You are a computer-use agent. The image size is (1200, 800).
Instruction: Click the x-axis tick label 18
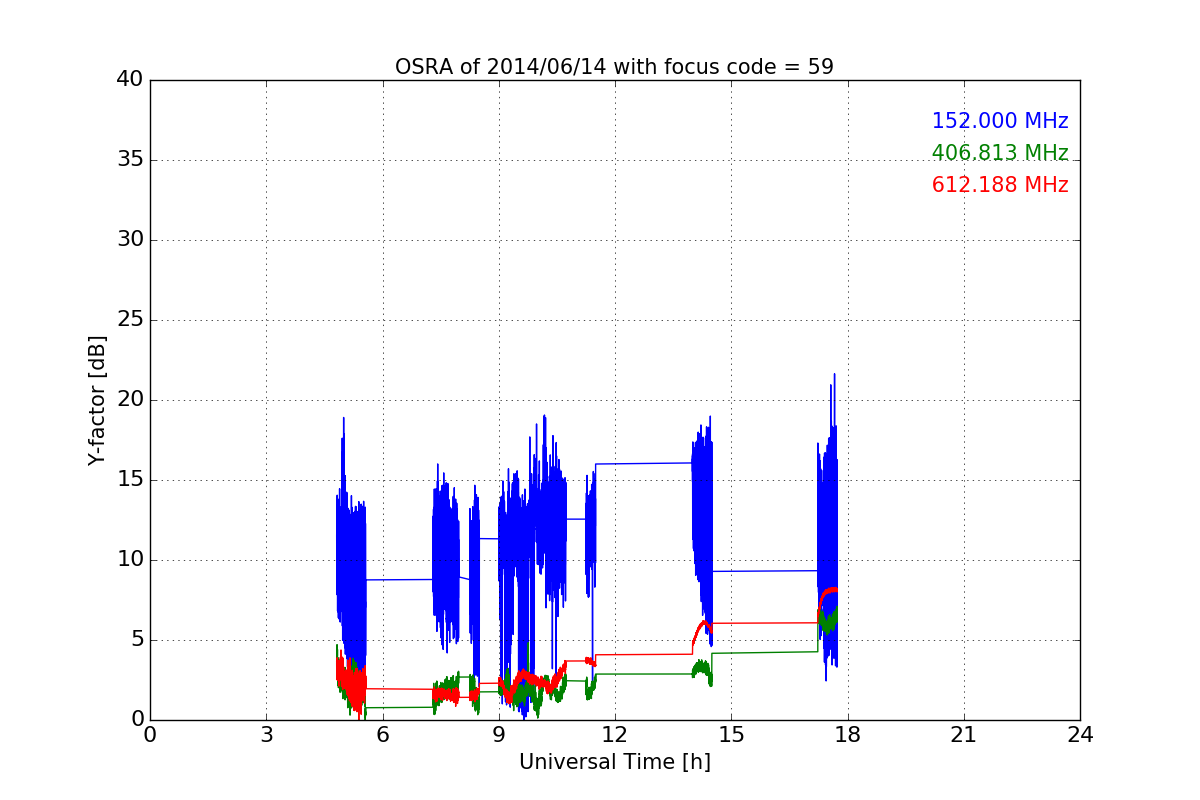[x=847, y=735]
